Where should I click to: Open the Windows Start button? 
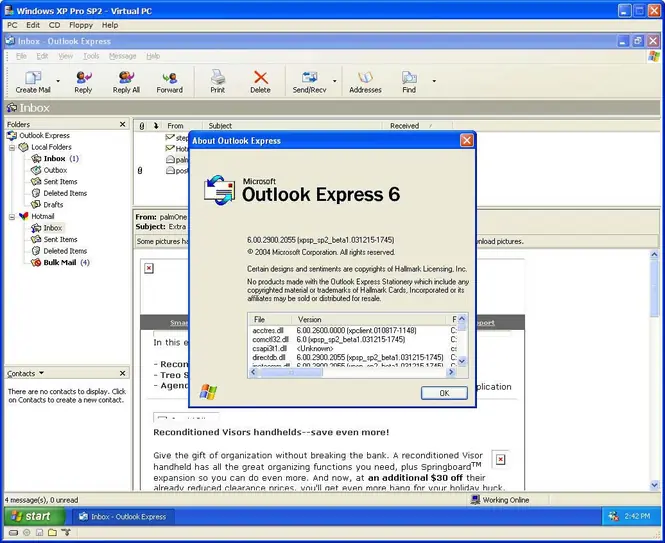(34, 516)
